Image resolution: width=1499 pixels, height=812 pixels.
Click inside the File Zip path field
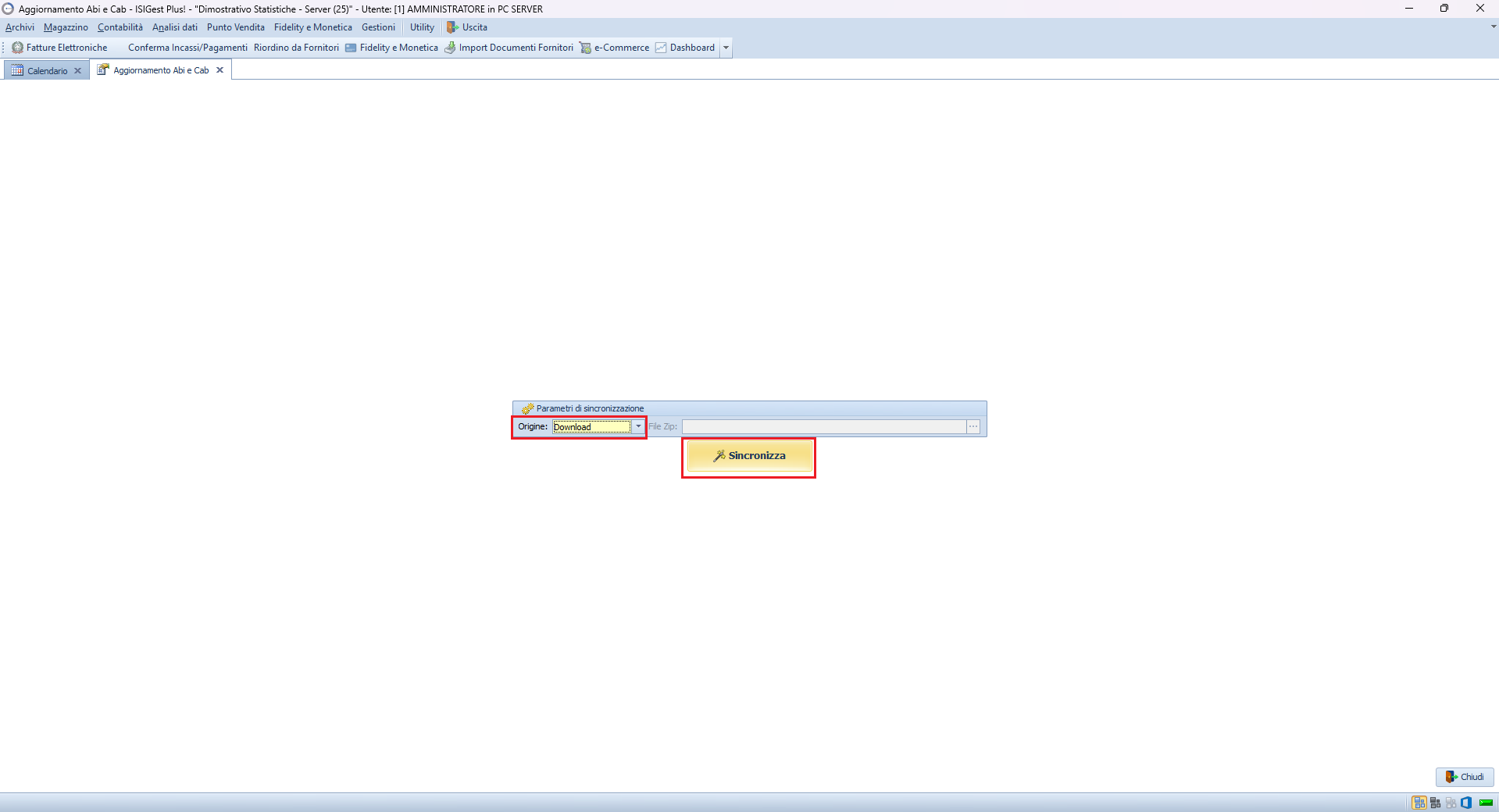pos(823,426)
